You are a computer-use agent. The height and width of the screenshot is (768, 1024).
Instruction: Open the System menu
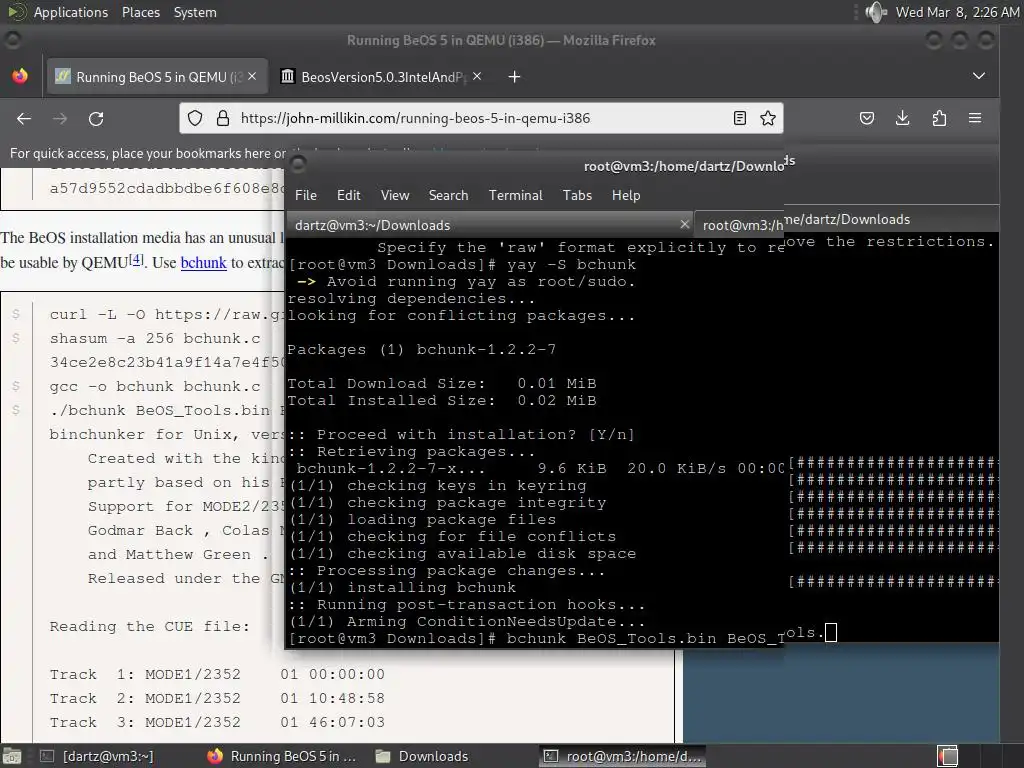point(195,12)
